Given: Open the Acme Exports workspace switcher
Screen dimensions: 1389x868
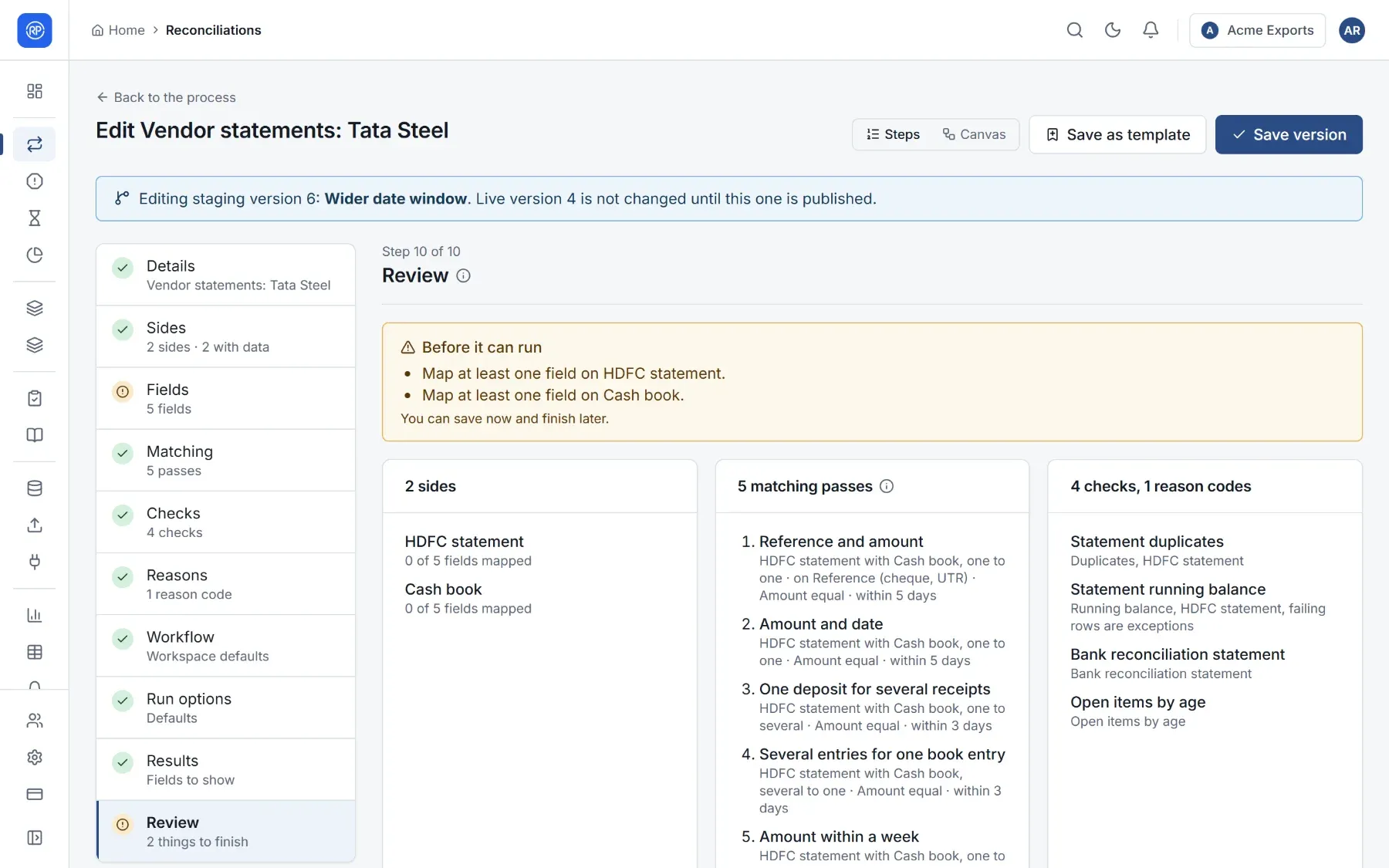Looking at the screenshot, I should [1257, 30].
